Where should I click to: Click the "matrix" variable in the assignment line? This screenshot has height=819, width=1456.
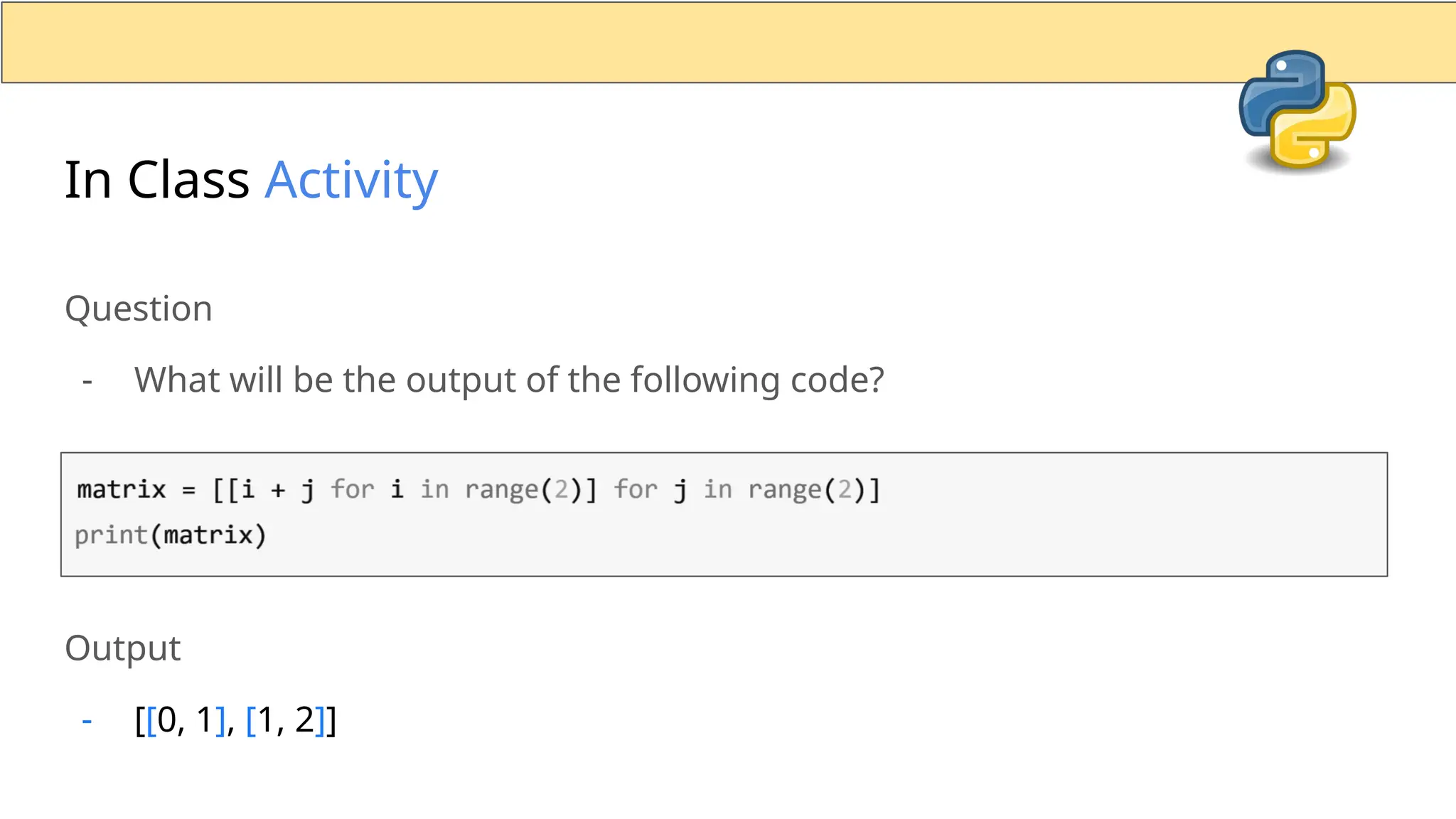click(121, 490)
